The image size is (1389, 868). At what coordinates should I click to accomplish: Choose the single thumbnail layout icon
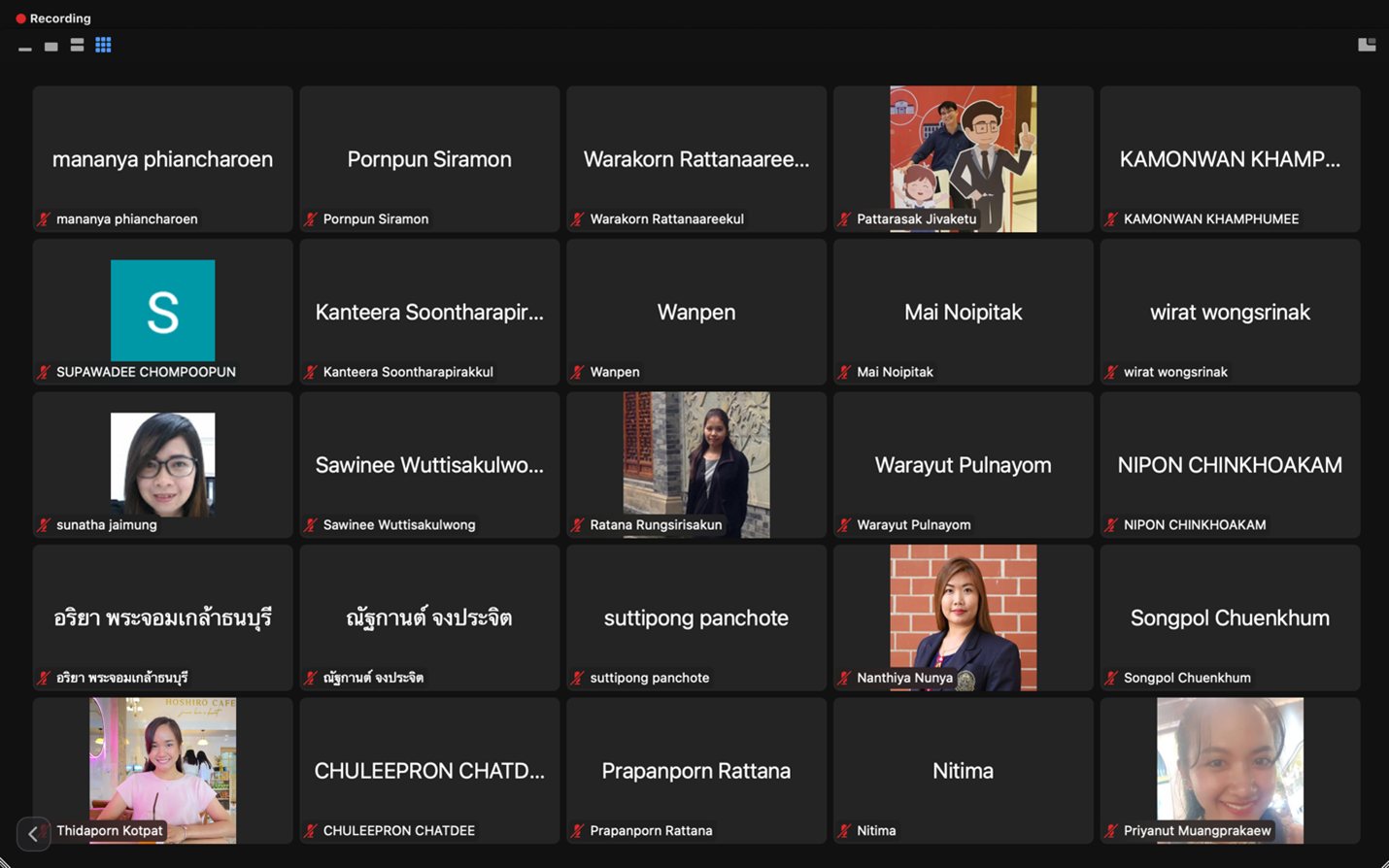click(x=51, y=46)
